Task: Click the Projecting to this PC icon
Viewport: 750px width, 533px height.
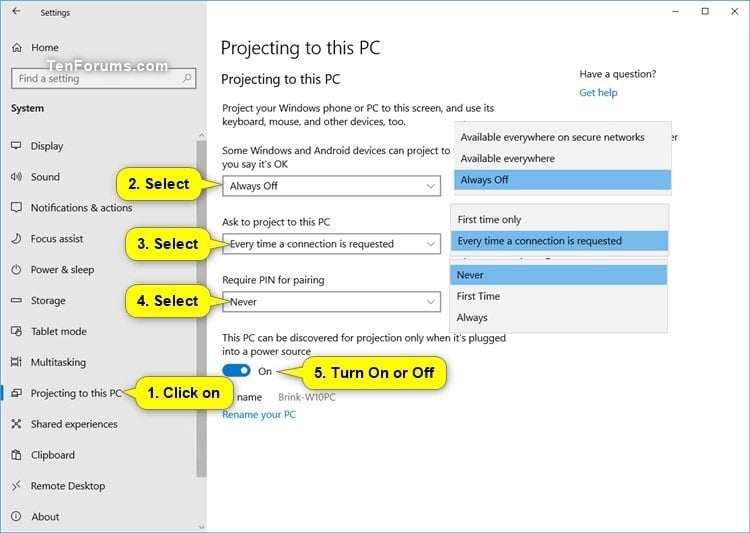Action: click(x=16, y=393)
